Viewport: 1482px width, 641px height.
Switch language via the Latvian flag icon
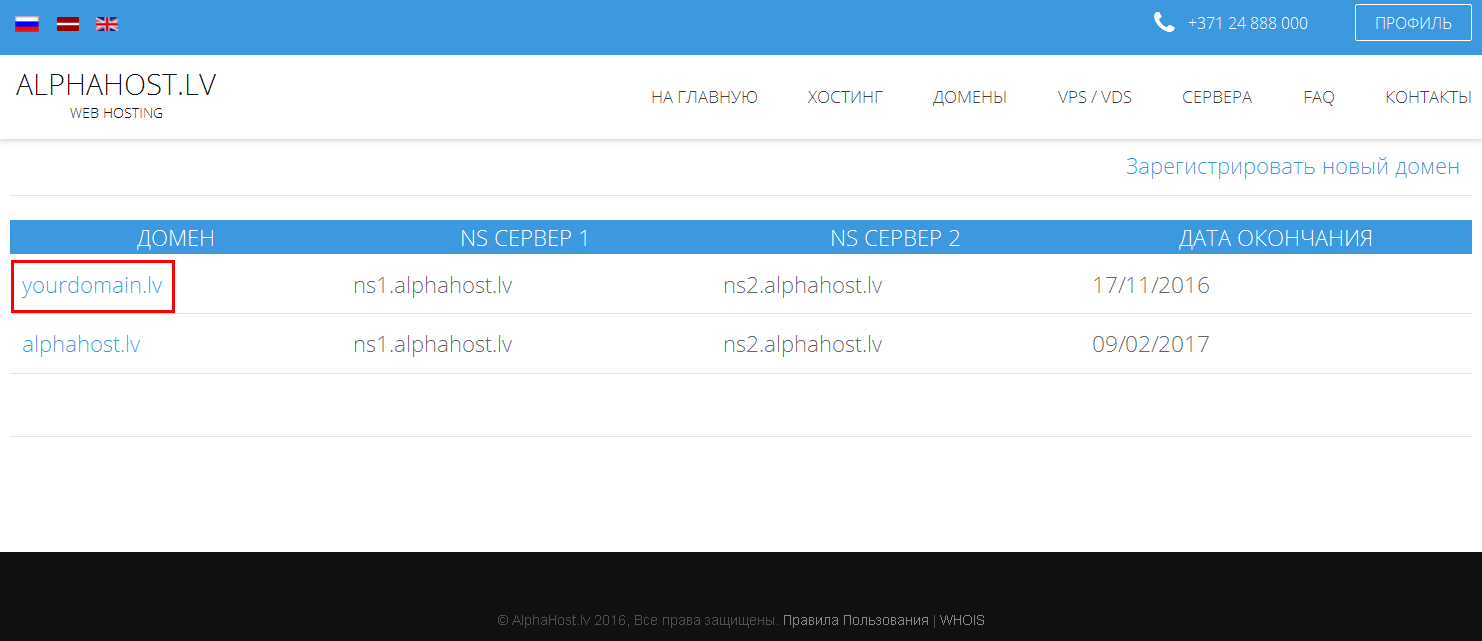pos(68,24)
